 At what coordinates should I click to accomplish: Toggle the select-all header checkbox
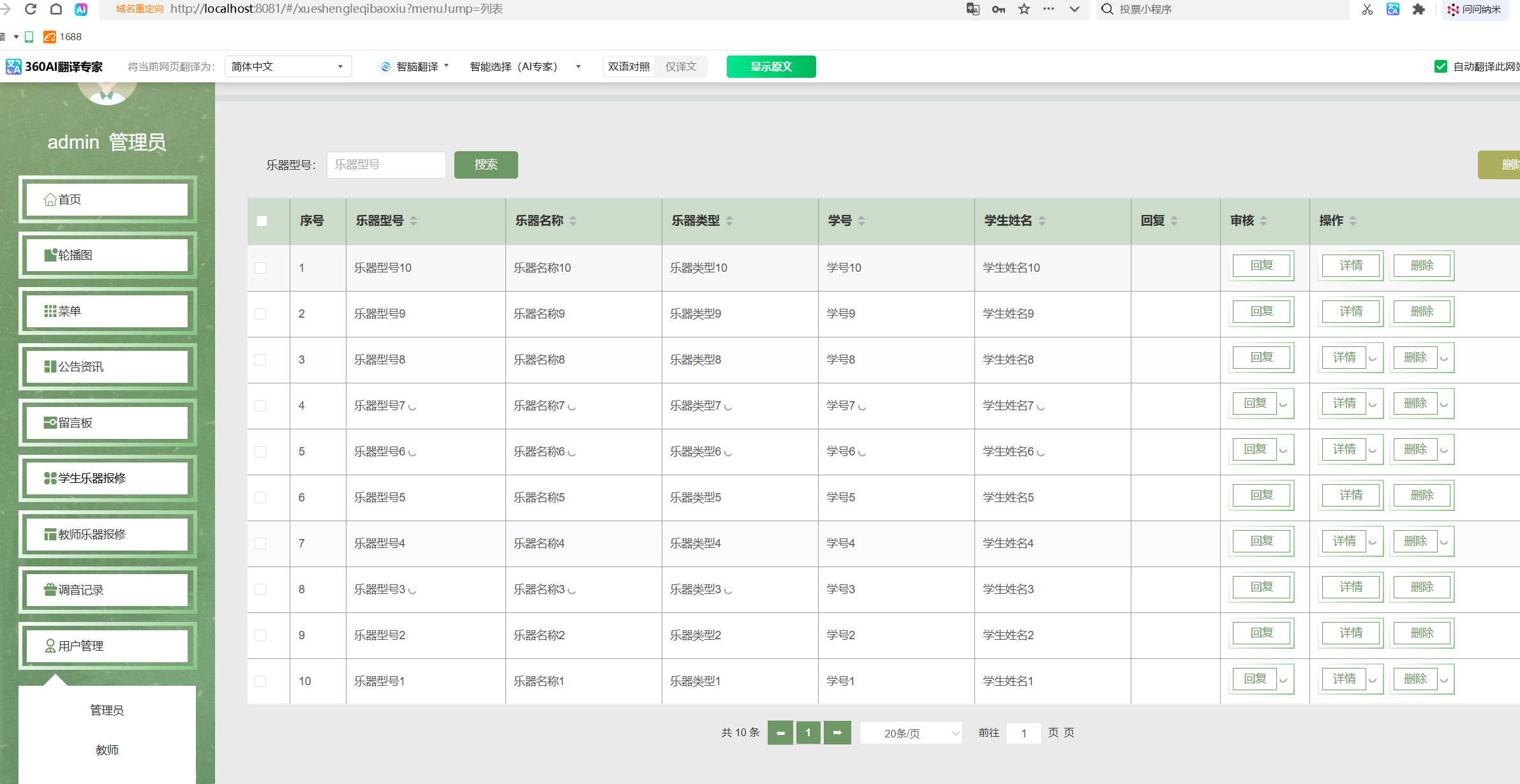click(x=262, y=221)
